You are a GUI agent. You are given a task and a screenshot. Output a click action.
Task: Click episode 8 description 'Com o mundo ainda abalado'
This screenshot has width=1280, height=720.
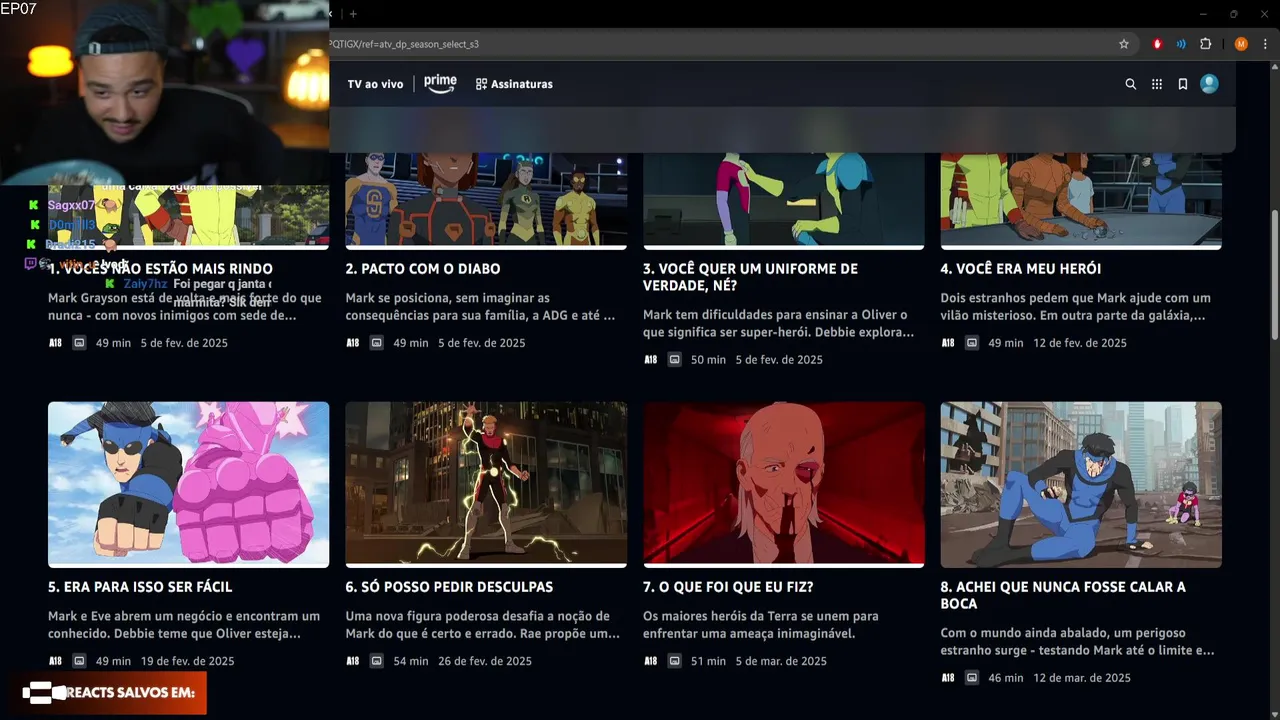coord(1078,642)
